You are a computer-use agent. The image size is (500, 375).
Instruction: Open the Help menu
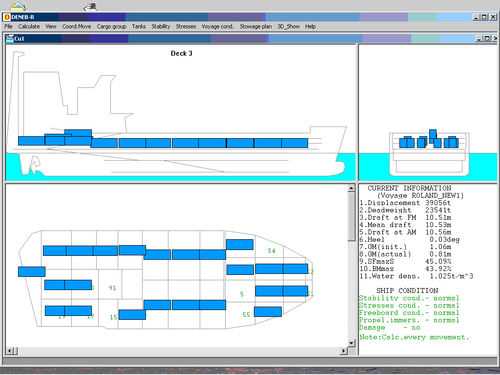310,26
